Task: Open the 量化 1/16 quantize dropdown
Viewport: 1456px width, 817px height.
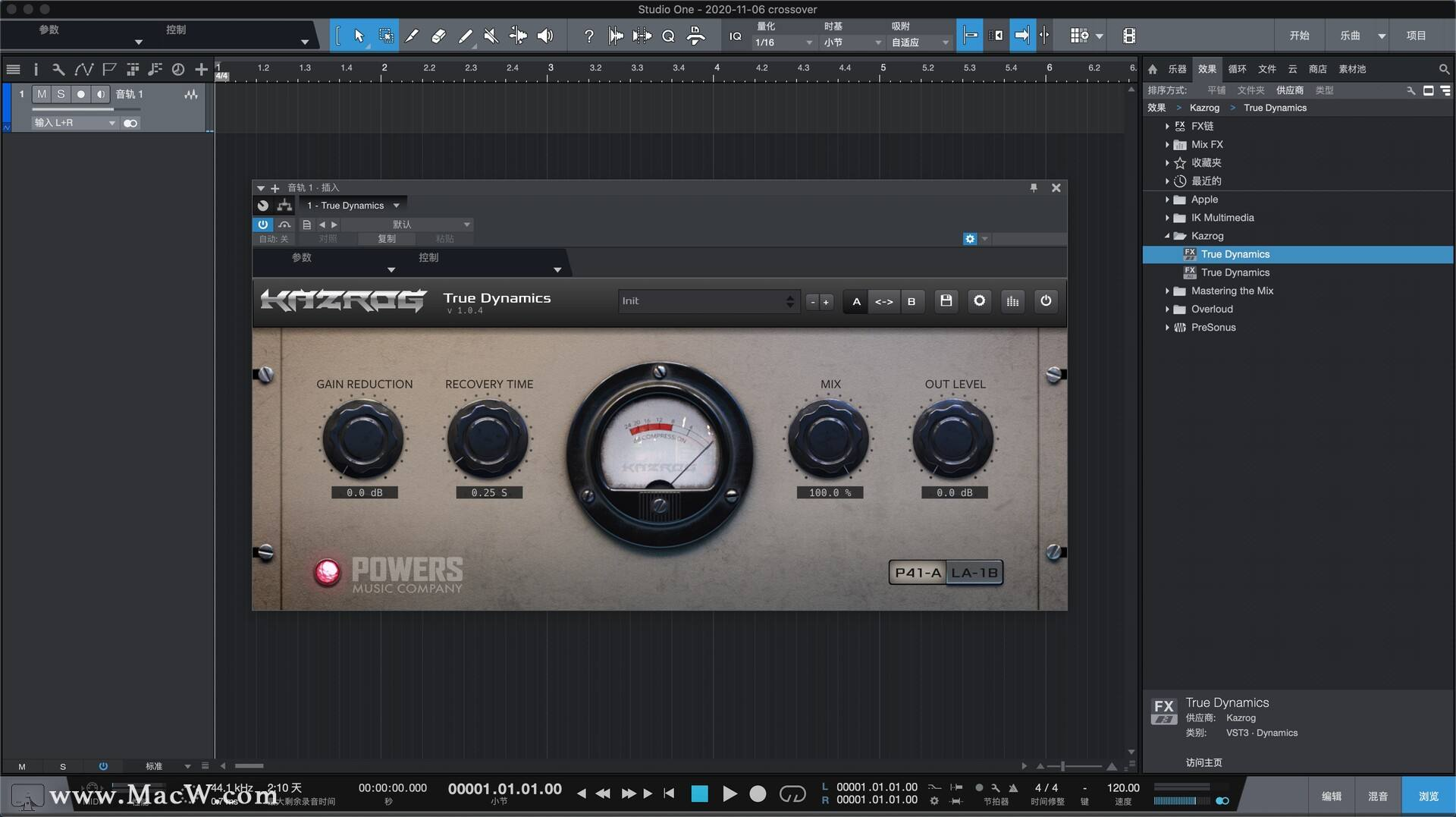Action: click(783, 42)
